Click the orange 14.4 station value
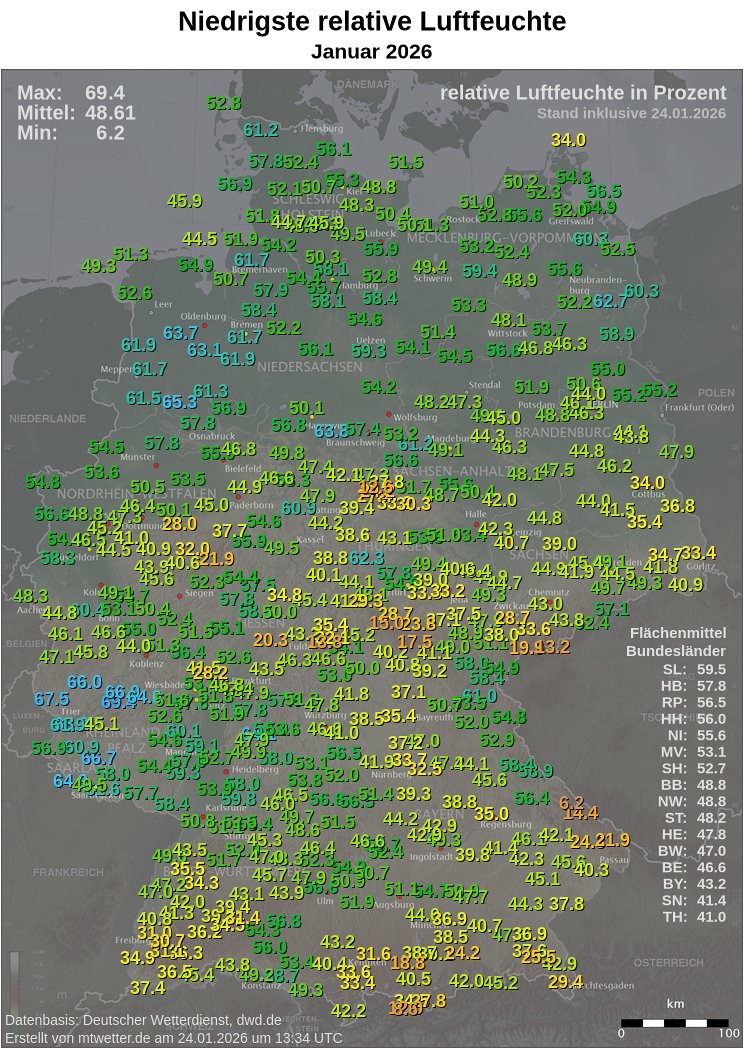Screen dimensions: 744x1049 click(580, 814)
